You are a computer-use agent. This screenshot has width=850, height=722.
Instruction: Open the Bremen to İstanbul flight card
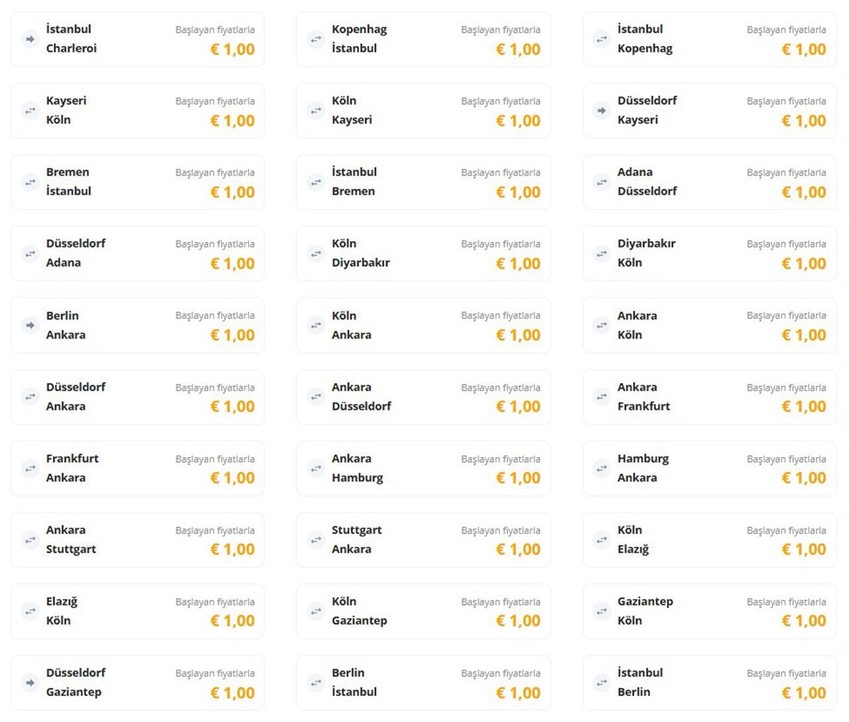138,182
